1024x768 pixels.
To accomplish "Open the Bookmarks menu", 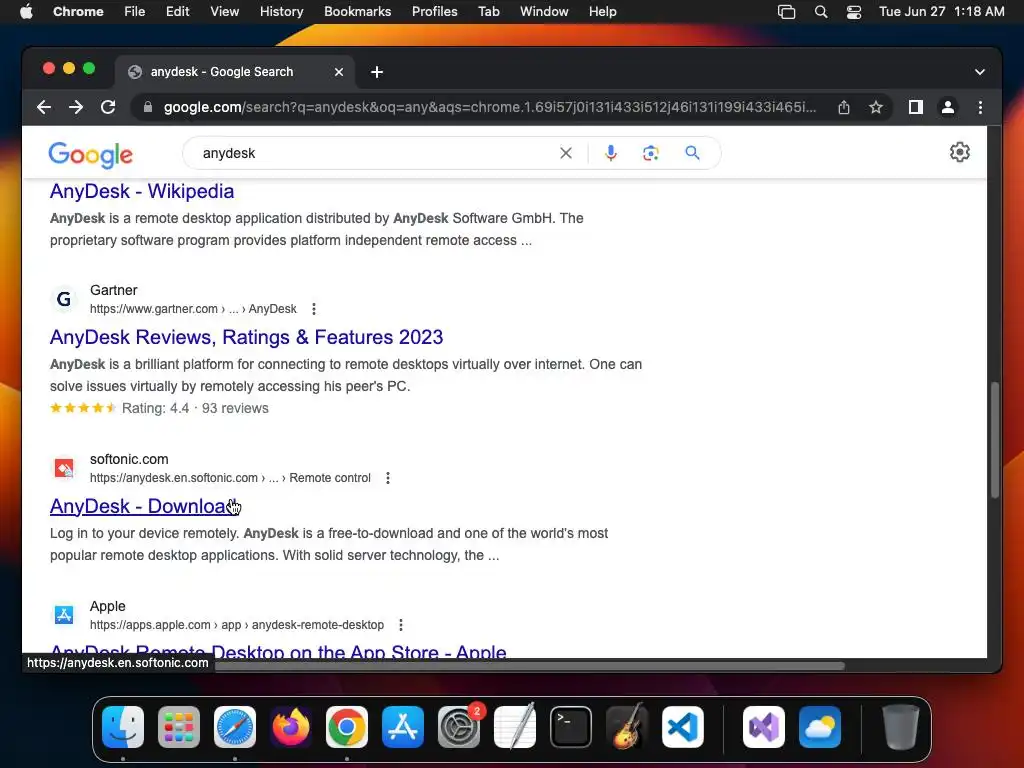I will click(x=357, y=12).
